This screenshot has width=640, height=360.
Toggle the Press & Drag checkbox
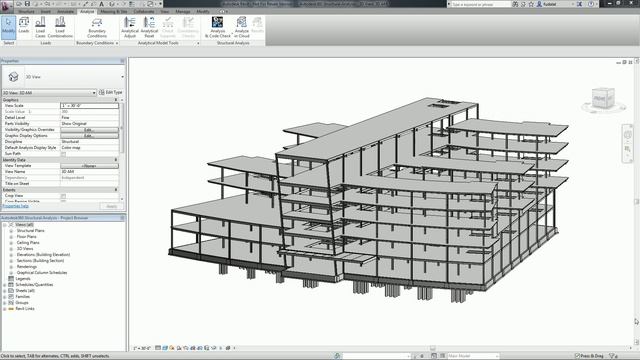(x=577, y=356)
